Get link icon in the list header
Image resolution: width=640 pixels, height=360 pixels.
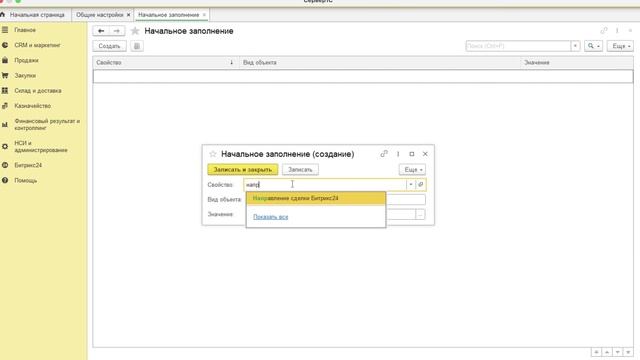point(604,31)
